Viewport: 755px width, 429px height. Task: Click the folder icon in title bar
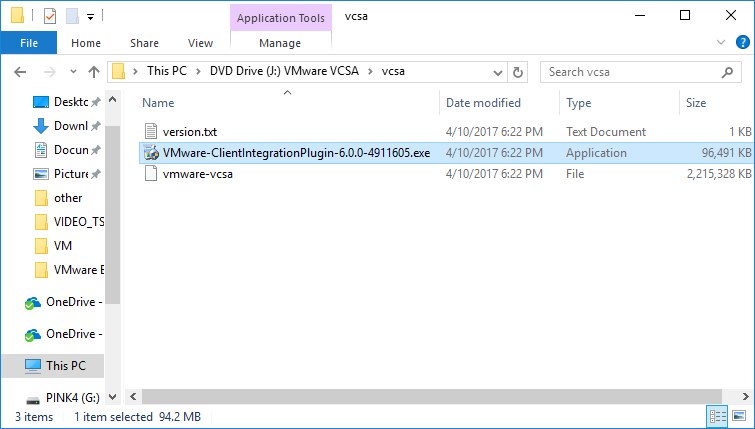17,15
